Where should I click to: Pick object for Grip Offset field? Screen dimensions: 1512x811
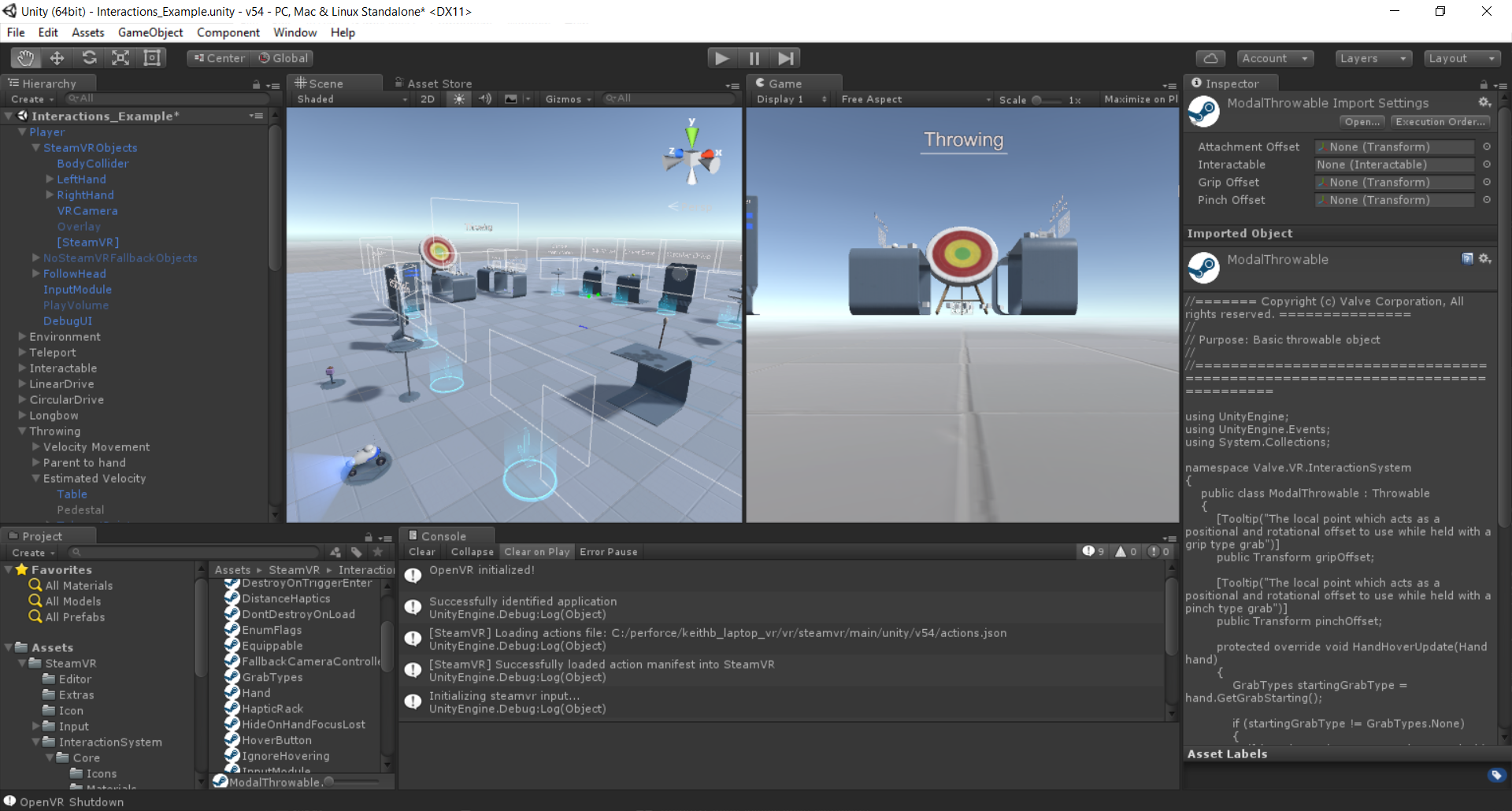tap(1487, 183)
